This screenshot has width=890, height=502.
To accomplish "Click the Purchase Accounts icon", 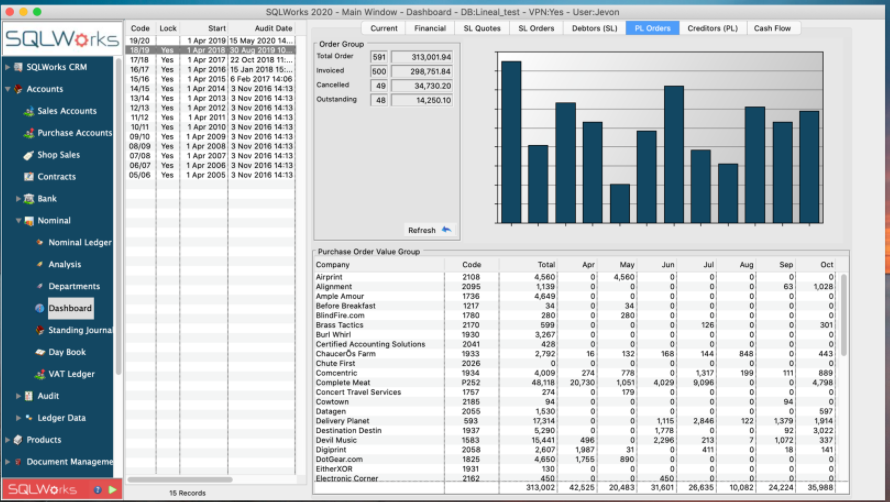I will point(29,133).
